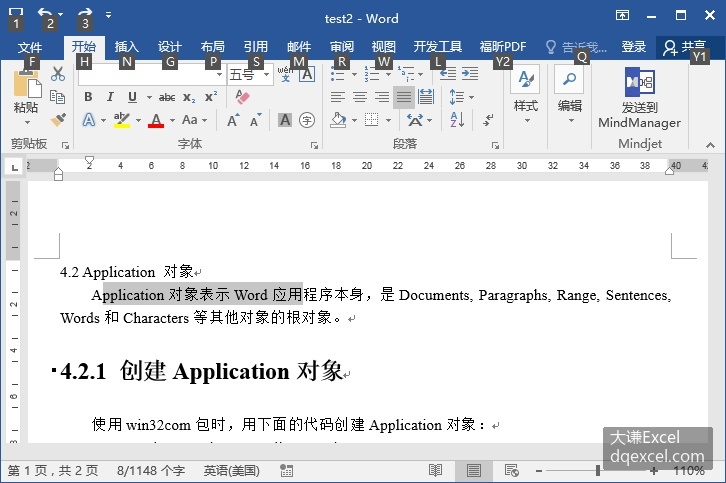Collapse the ribbon with chevron
Viewport: 726px width, 483px height.
tap(710, 145)
